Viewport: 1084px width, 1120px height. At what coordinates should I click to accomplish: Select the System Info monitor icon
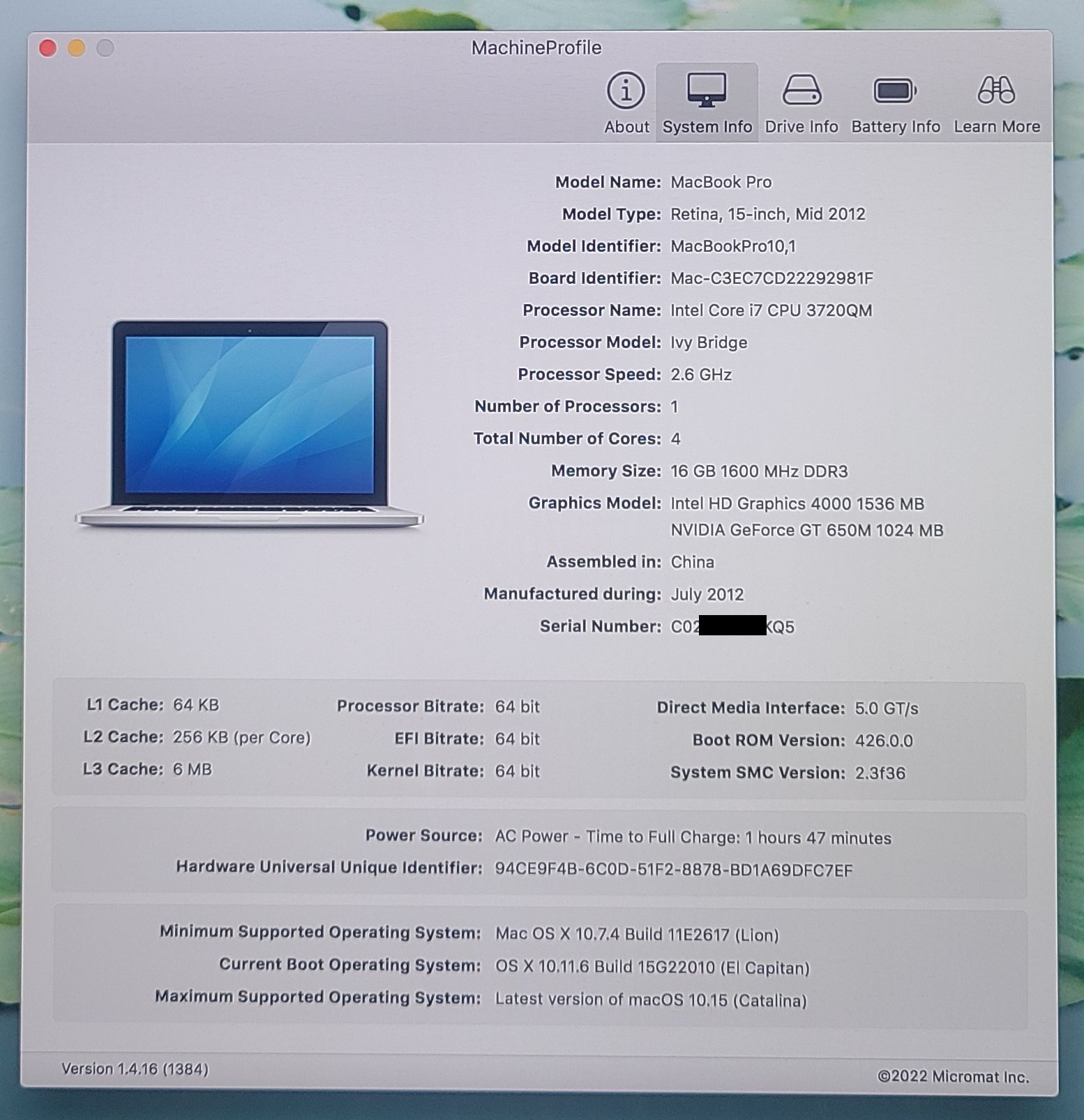click(706, 91)
